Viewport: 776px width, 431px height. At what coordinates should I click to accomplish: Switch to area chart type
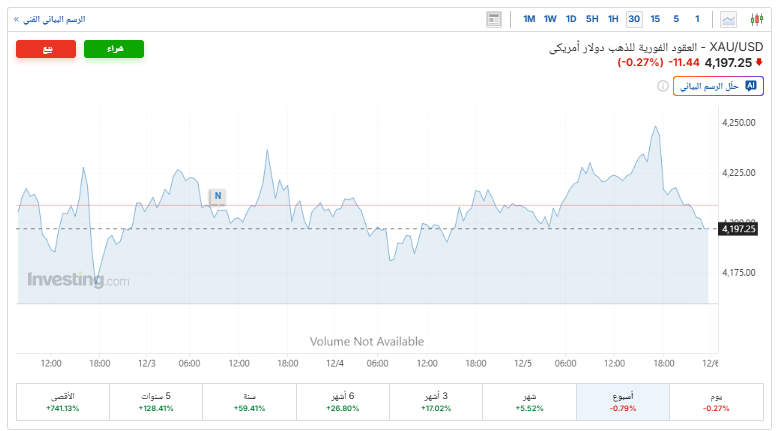[729, 19]
